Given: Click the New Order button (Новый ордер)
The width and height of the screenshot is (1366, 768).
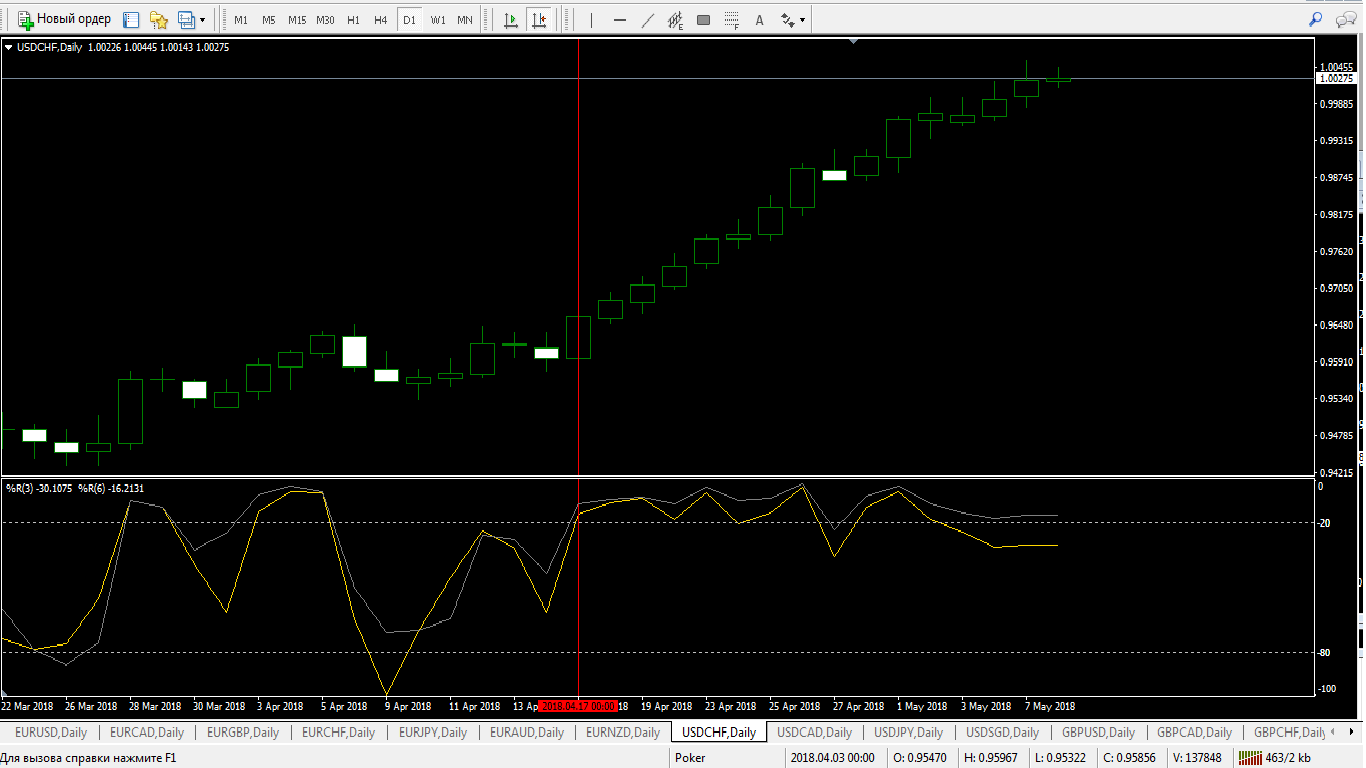Looking at the screenshot, I should tap(64, 19).
